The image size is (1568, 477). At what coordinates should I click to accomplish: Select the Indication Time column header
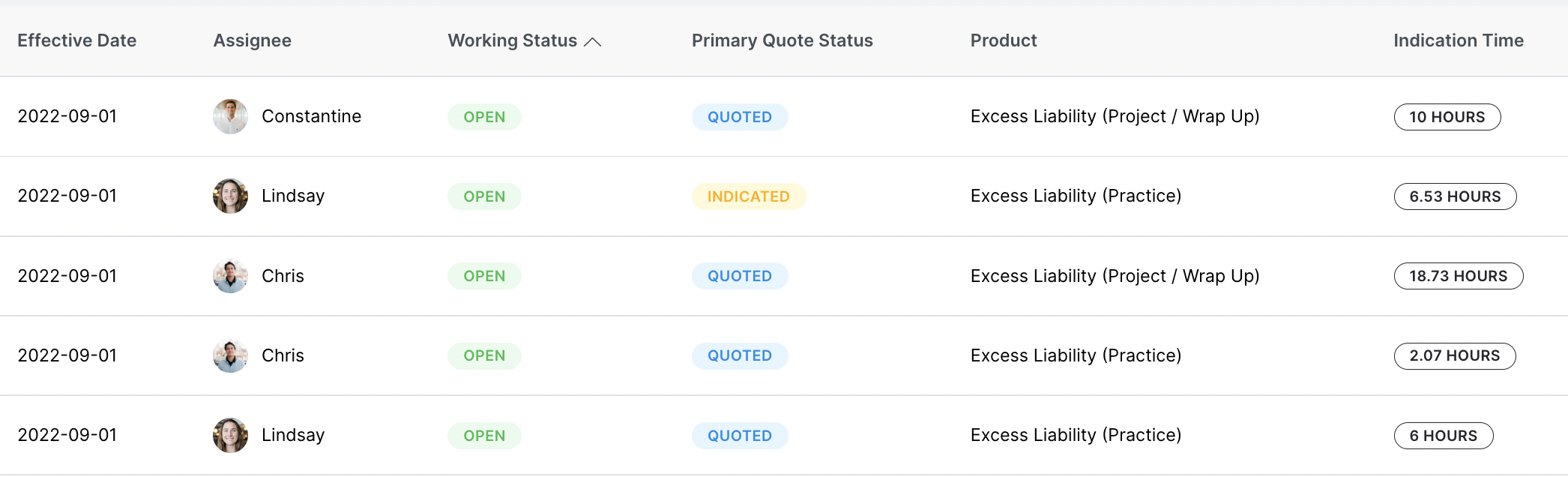tap(1459, 40)
